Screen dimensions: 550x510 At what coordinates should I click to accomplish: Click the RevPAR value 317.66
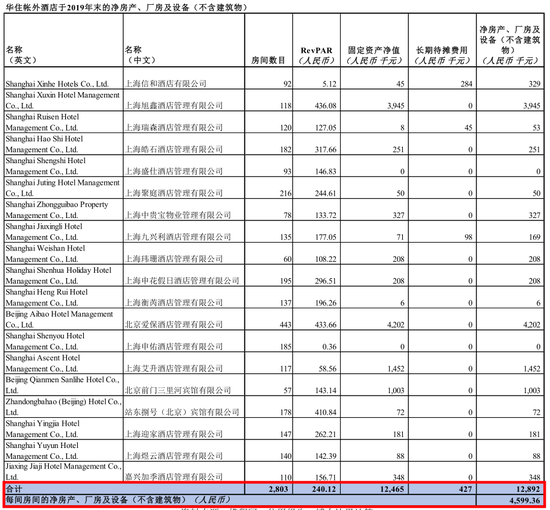(x=326, y=149)
